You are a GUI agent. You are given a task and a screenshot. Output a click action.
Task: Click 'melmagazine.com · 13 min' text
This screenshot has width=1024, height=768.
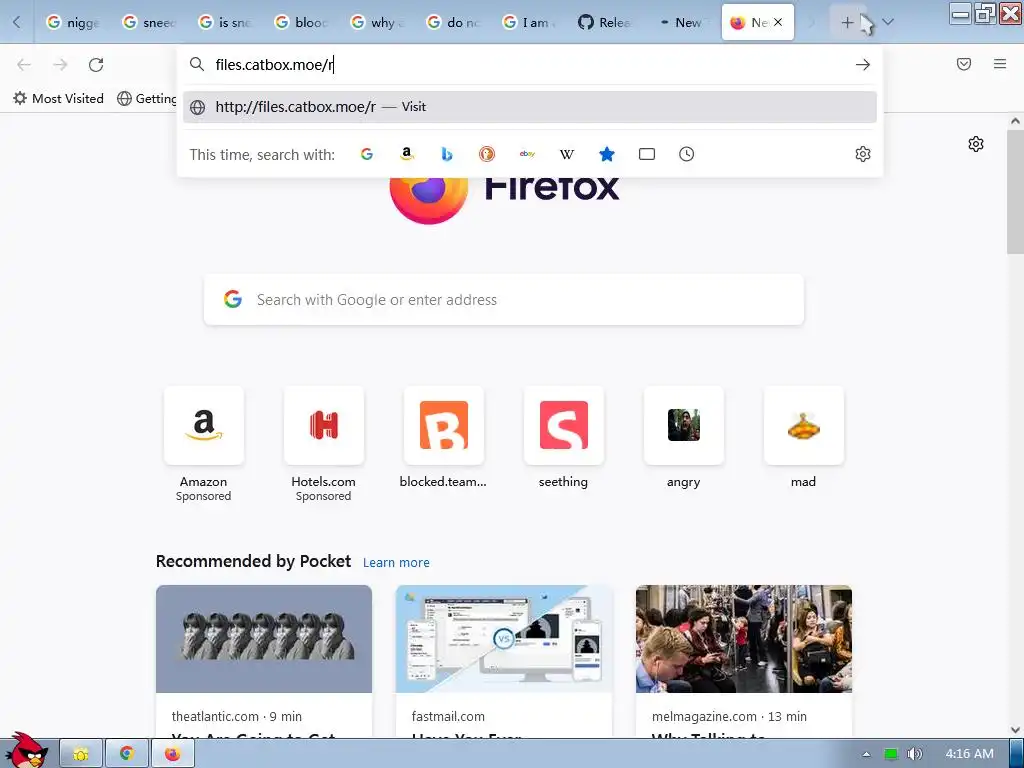click(729, 716)
